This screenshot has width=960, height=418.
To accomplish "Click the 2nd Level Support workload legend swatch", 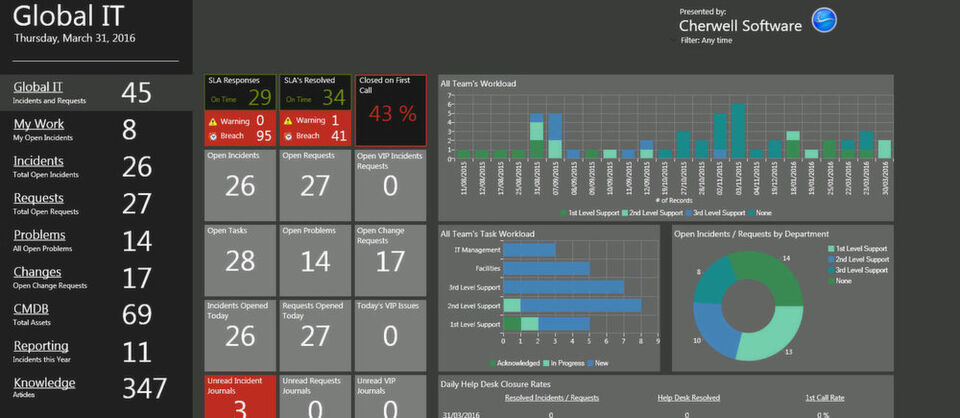I will (625, 213).
